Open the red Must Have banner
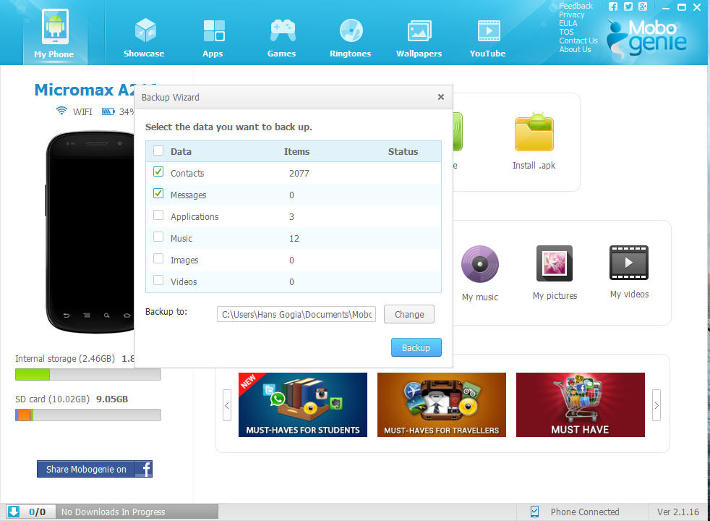 coord(580,405)
